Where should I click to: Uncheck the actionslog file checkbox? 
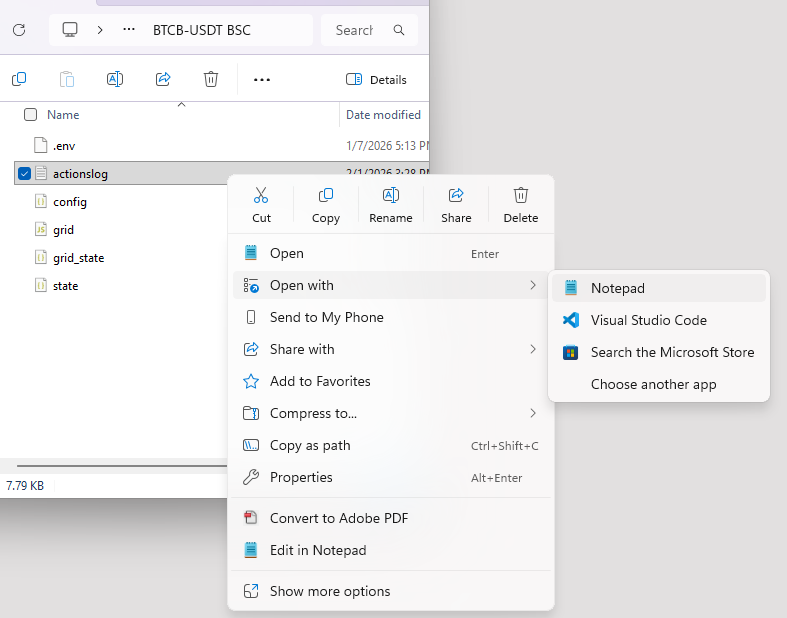click(x=24, y=174)
